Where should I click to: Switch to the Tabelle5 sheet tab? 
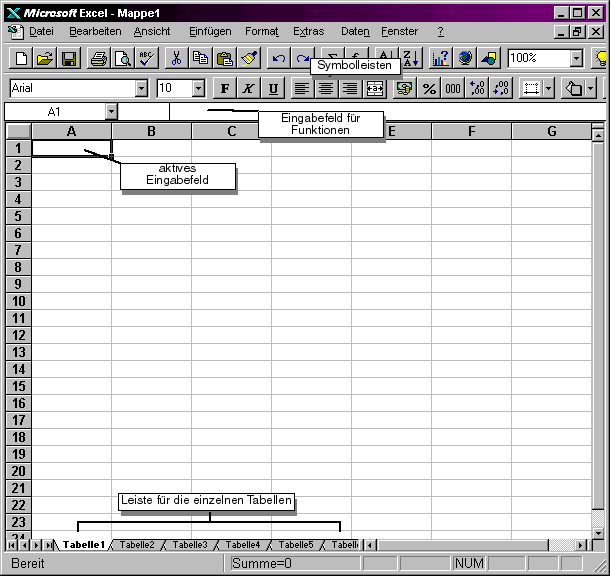coord(296,545)
